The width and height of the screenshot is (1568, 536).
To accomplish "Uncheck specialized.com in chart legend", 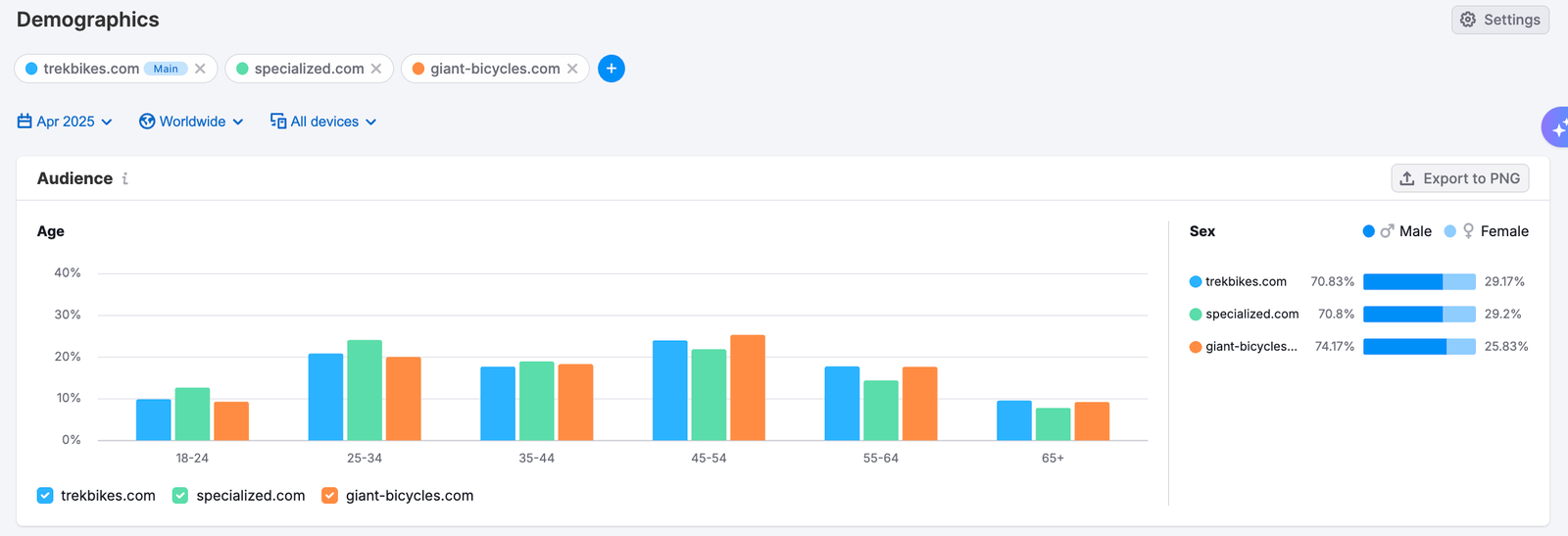I will tap(180, 496).
